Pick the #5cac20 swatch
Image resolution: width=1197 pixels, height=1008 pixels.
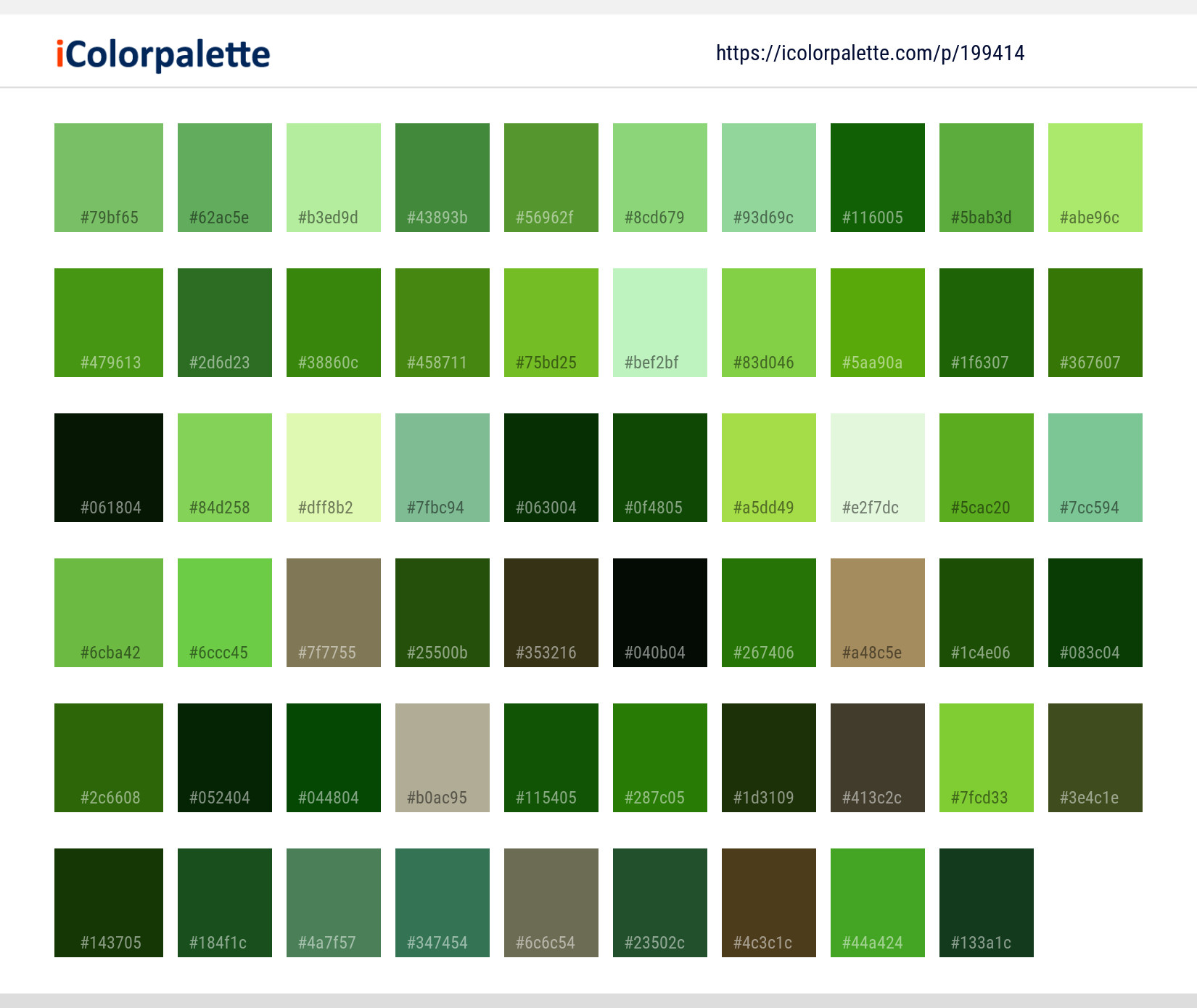[x=987, y=468]
